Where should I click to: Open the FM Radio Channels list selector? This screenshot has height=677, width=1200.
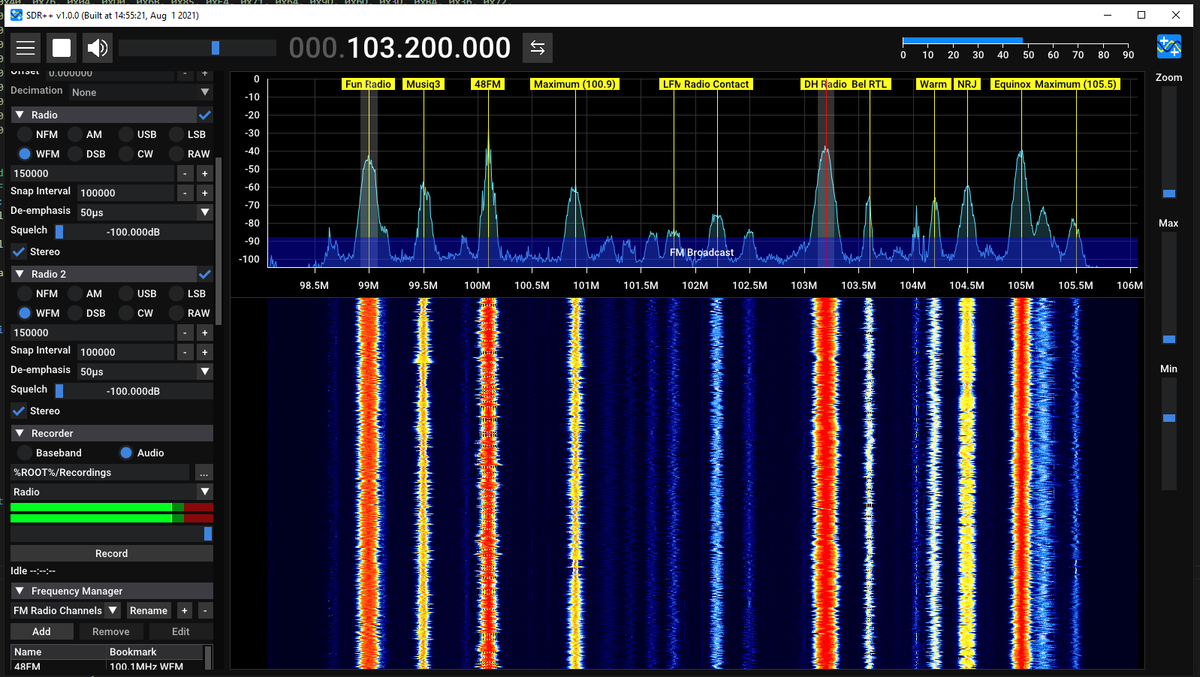click(63, 610)
